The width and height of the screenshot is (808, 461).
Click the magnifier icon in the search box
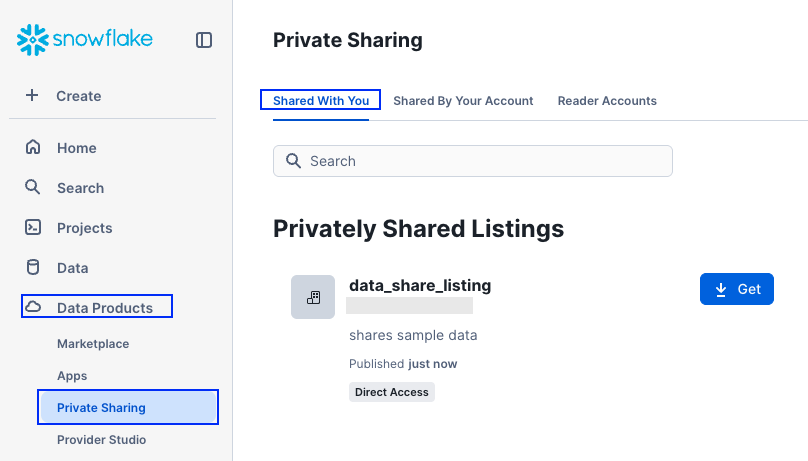click(293, 161)
